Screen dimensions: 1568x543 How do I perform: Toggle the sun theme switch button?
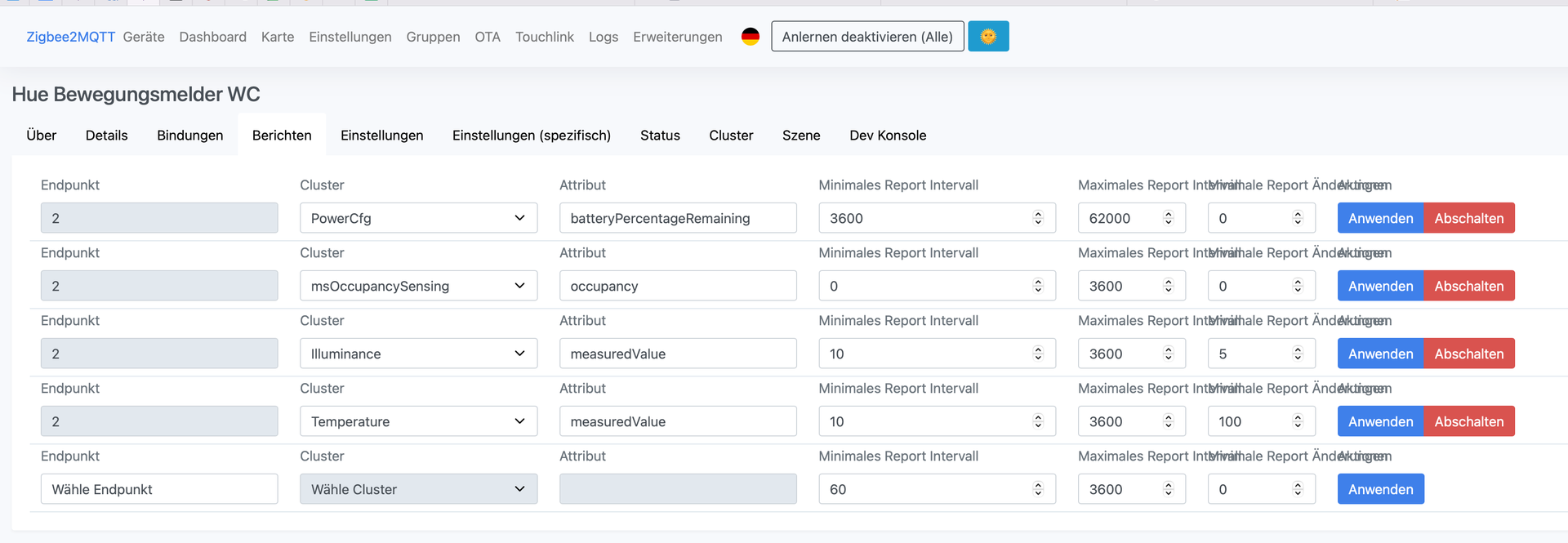(988, 37)
